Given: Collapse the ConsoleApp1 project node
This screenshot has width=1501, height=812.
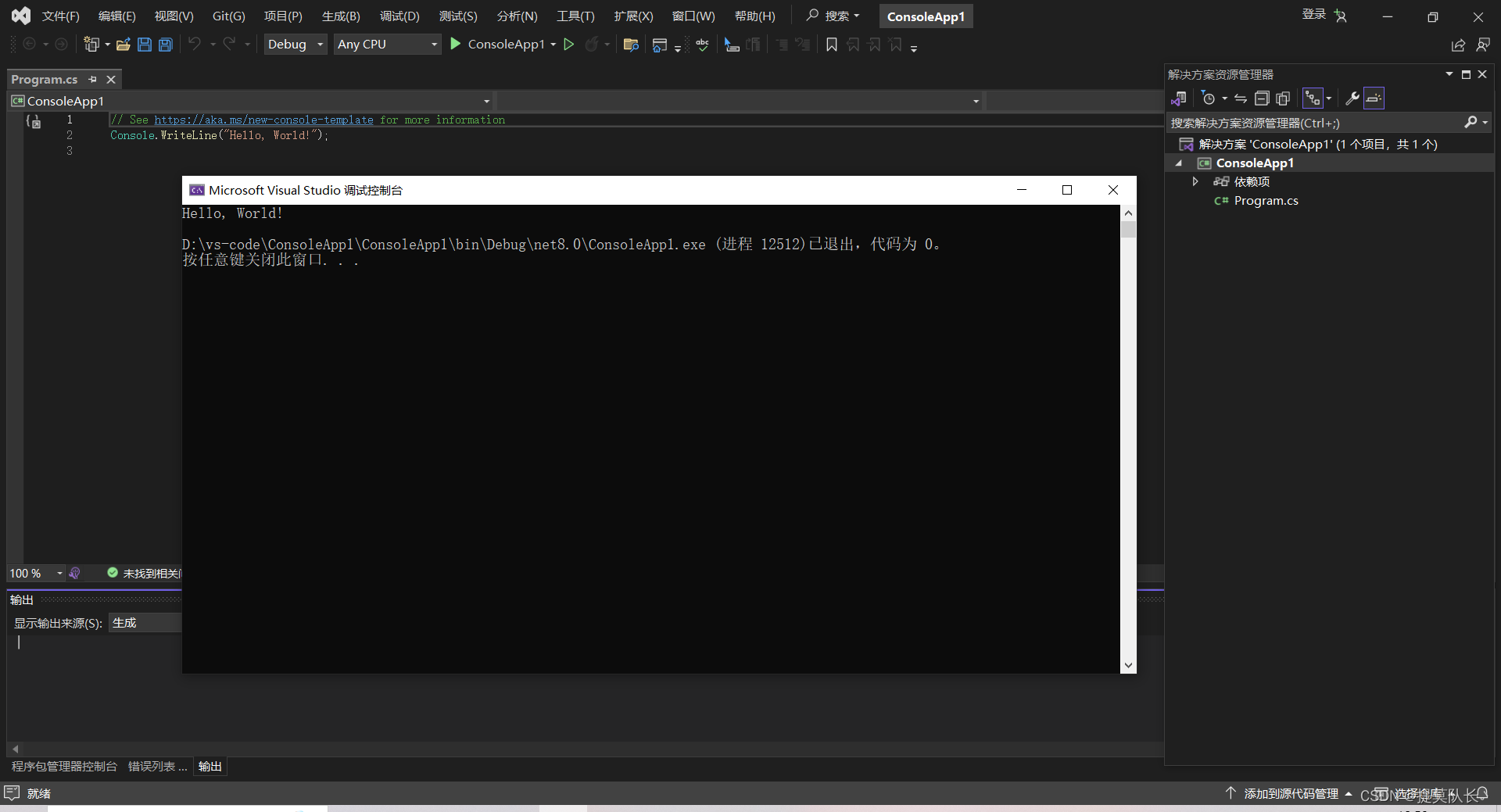Looking at the screenshot, I should click(1179, 163).
